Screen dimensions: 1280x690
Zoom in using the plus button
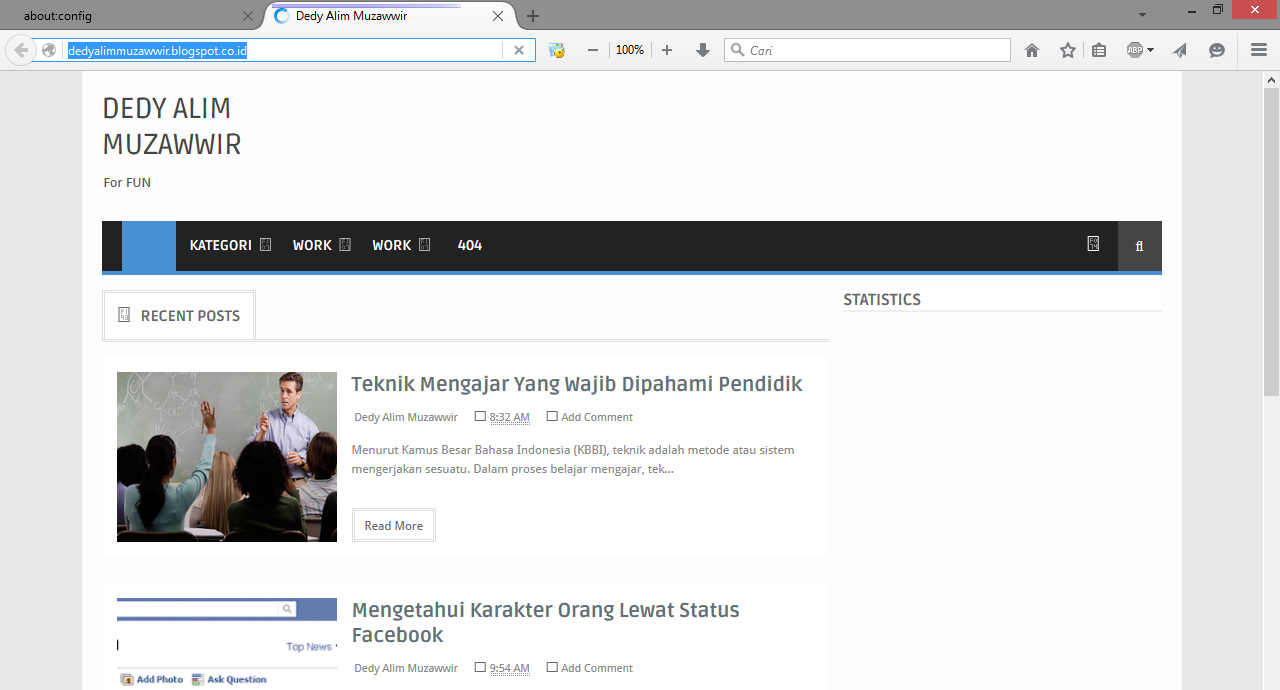[x=667, y=50]
